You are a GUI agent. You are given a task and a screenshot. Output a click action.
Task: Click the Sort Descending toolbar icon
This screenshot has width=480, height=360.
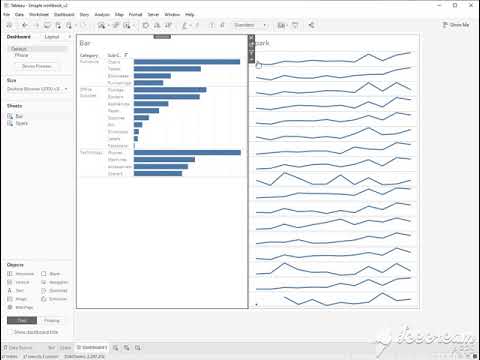(168, 25)
